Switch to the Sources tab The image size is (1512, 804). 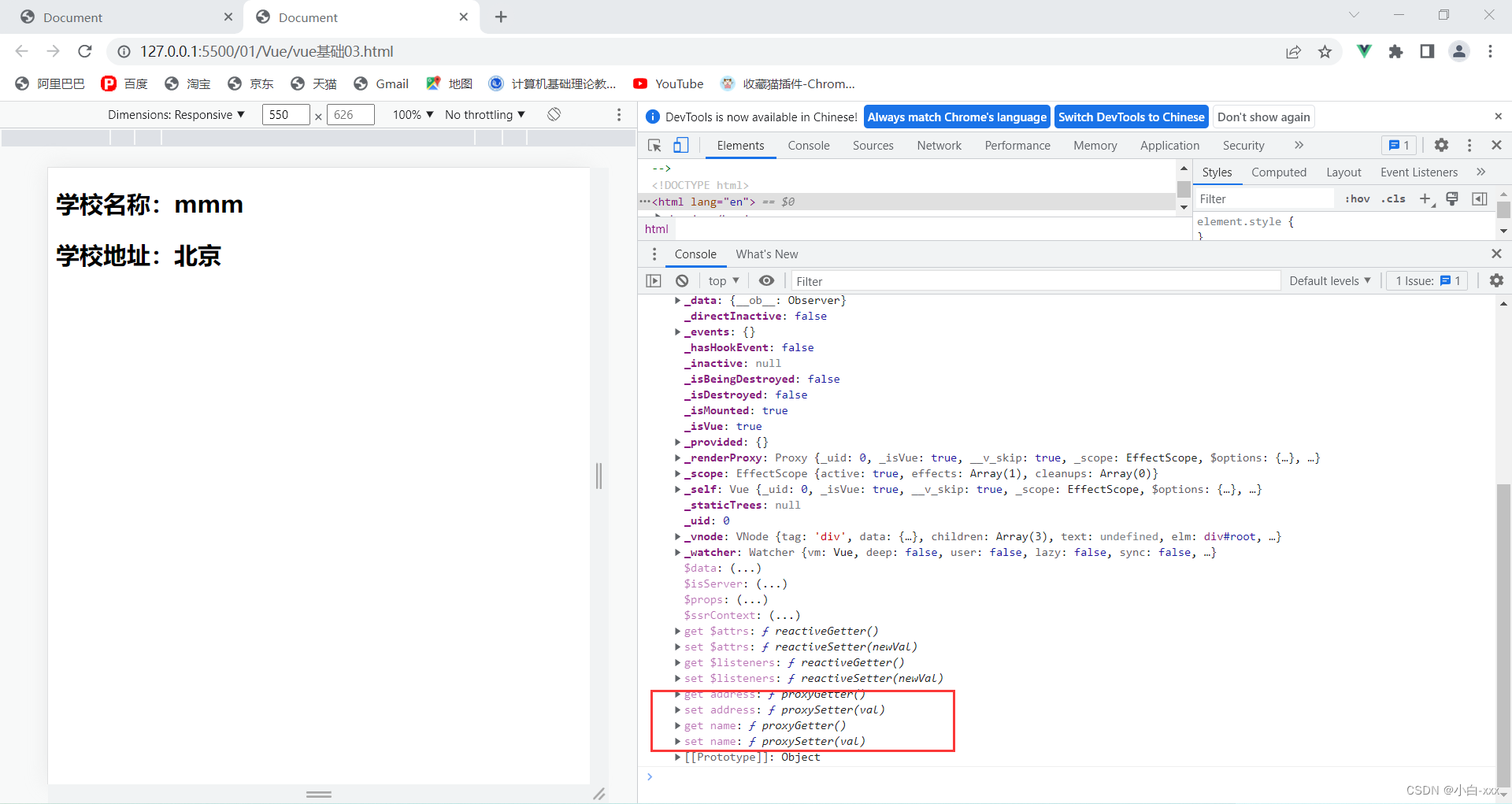[873, 146]
